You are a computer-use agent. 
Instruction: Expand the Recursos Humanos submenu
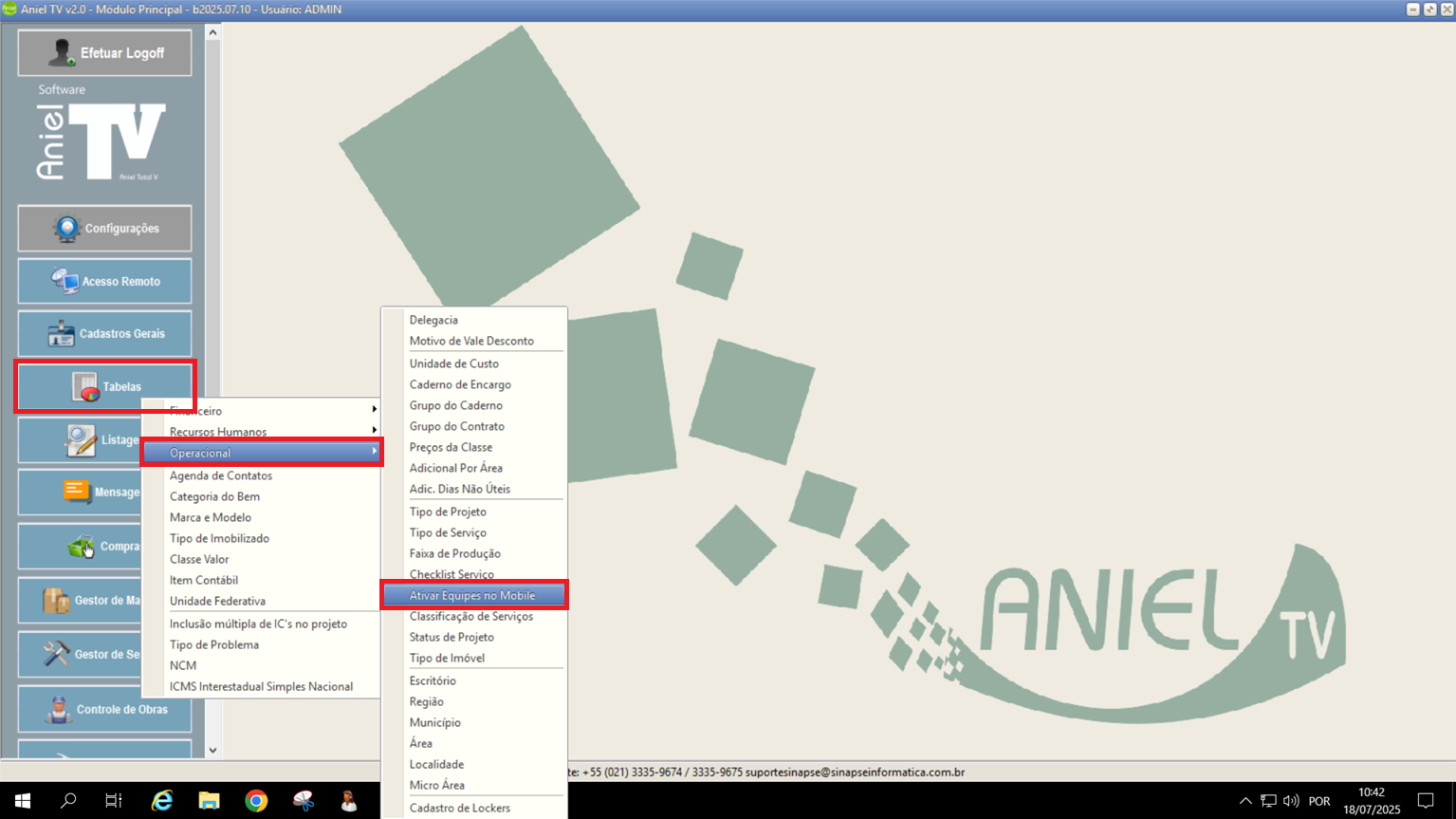point(374,431)
